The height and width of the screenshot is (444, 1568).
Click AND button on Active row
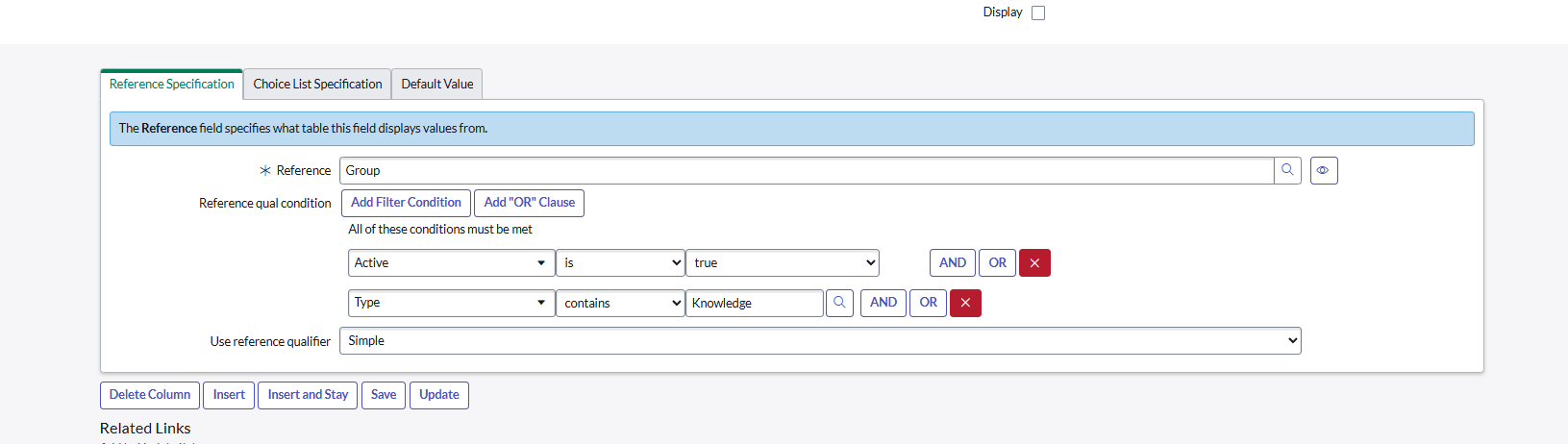(953, 262)
